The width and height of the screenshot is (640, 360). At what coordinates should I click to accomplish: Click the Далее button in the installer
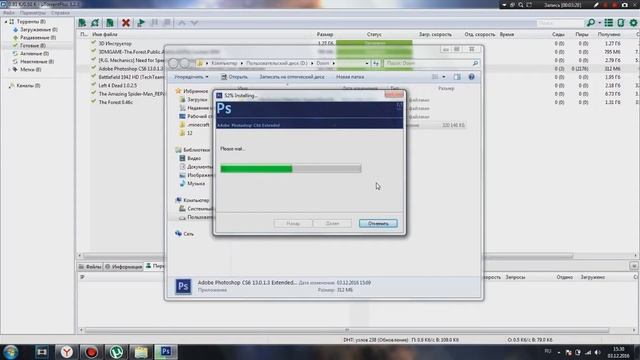click(332, 223)
